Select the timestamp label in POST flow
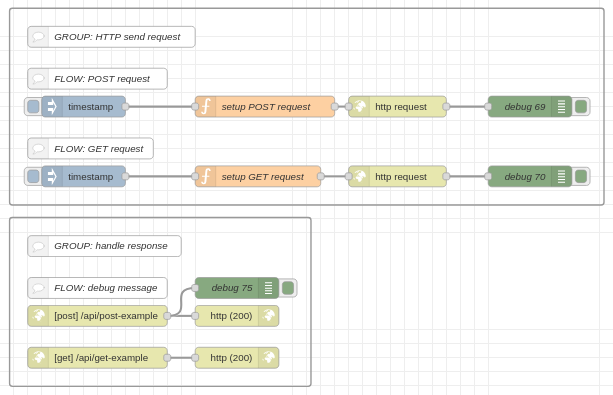 [91, 107]
